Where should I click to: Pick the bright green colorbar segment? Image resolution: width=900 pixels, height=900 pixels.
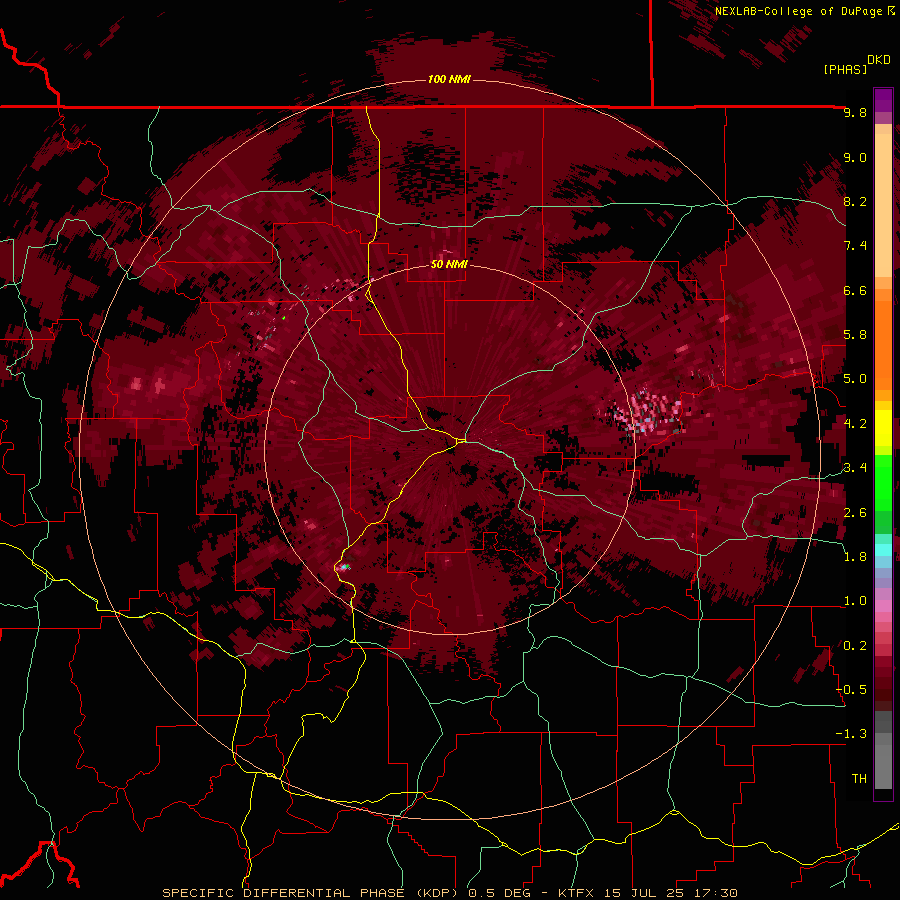[x=883, y=482]
